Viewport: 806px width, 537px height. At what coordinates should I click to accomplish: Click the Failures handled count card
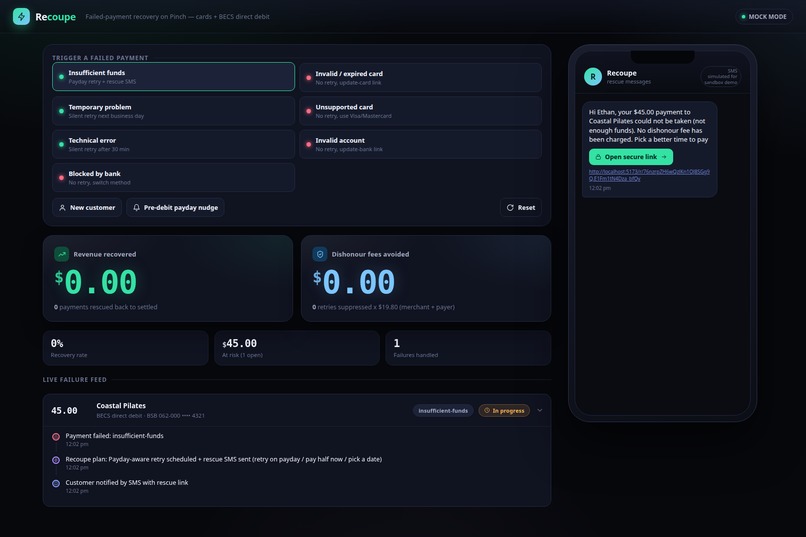(x=468, y=348)
